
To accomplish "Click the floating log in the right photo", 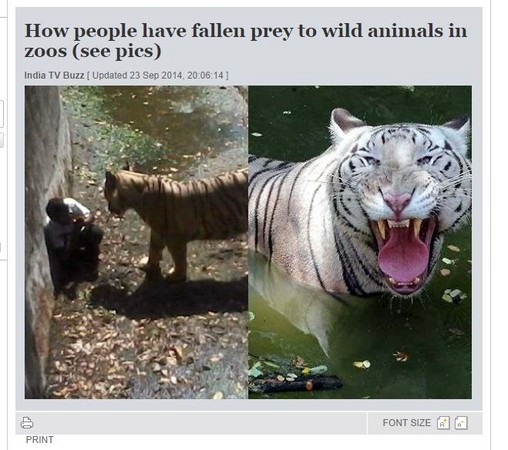I will 297,383.
